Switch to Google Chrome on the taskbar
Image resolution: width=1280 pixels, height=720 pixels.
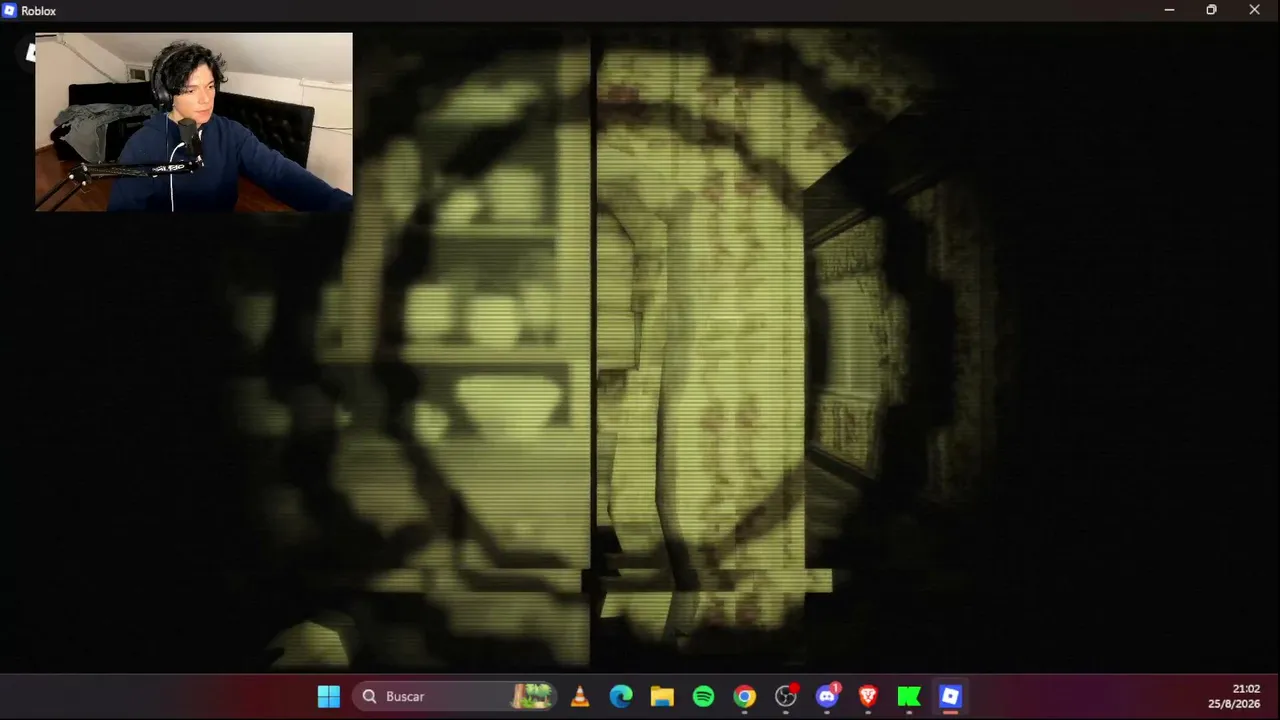tap(744, 696)
